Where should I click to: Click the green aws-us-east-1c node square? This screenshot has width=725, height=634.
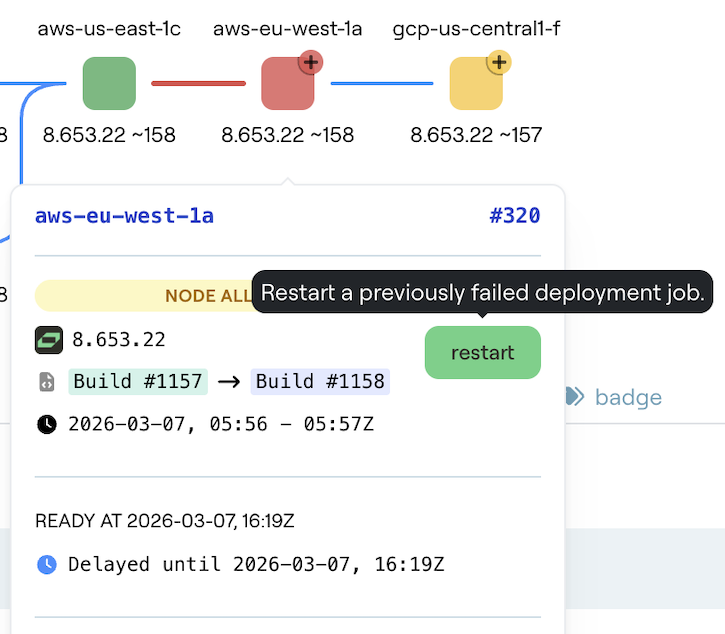coord(109,83)
